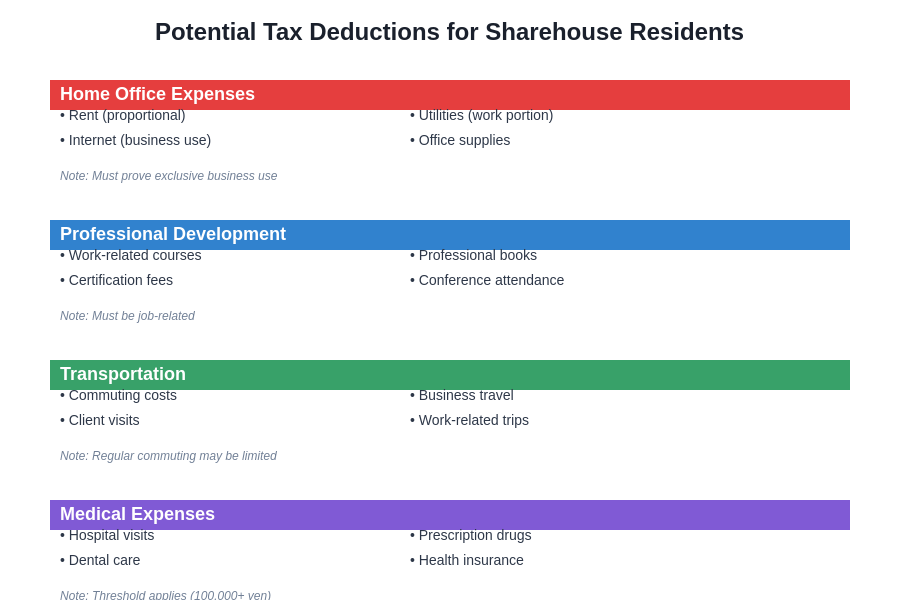
Task: Expand the Home Office Expenses section
Action: (x=157, y=94)
